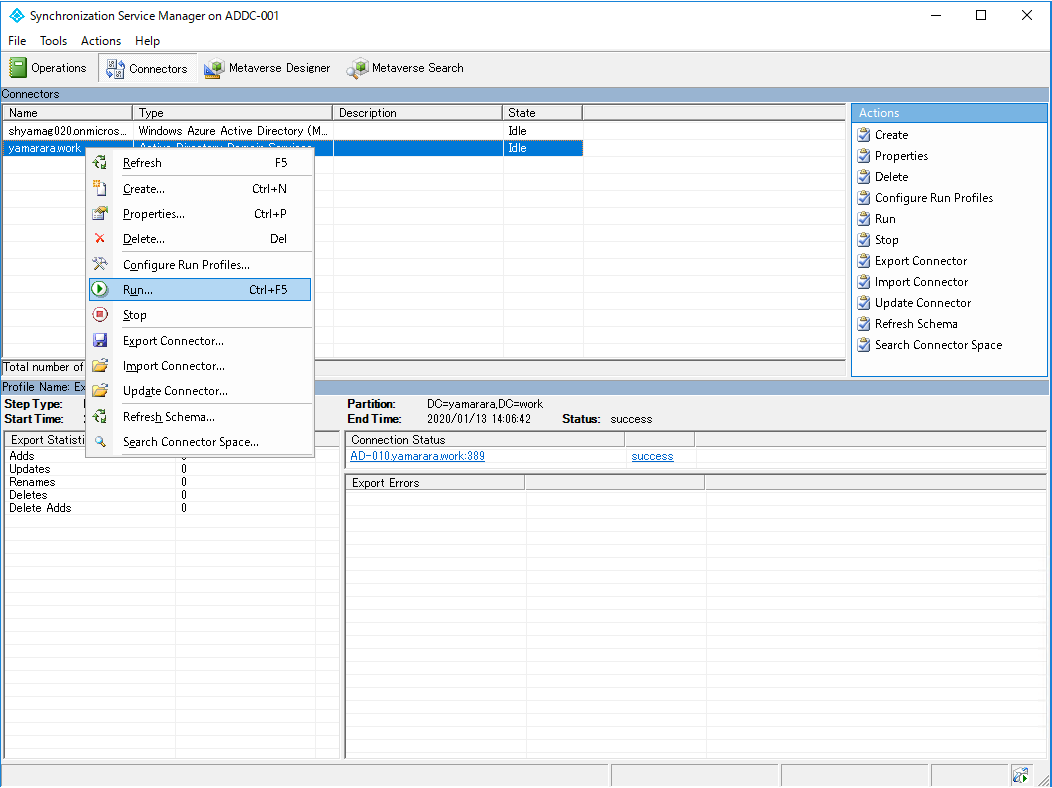Click the Import Connector folder icon
Image resolution: width=1052 pixels, height=788 pixels.
tap(100, 365)
